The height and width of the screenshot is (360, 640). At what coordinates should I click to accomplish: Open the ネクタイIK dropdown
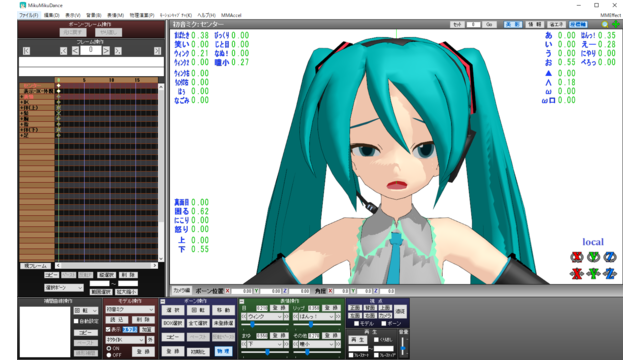click(x=125, y=340)
